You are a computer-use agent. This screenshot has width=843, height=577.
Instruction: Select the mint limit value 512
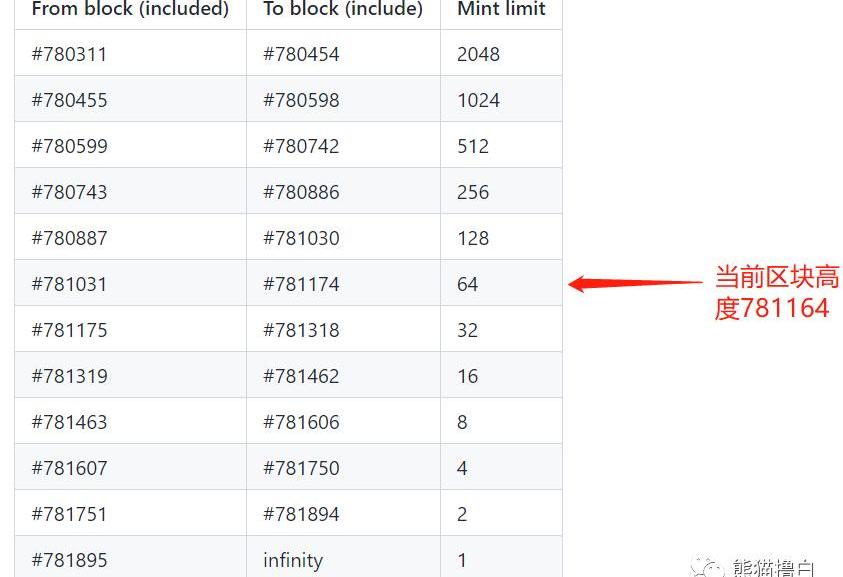click(473, 146)
